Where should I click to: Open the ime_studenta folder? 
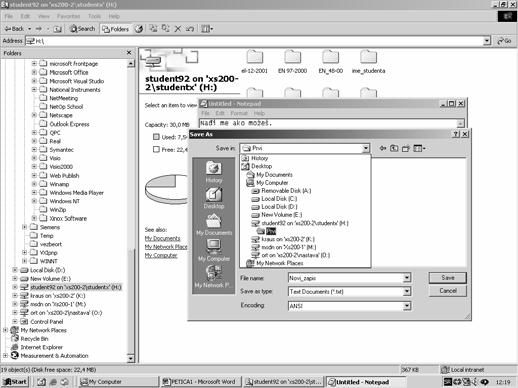(x=368, y=61)
